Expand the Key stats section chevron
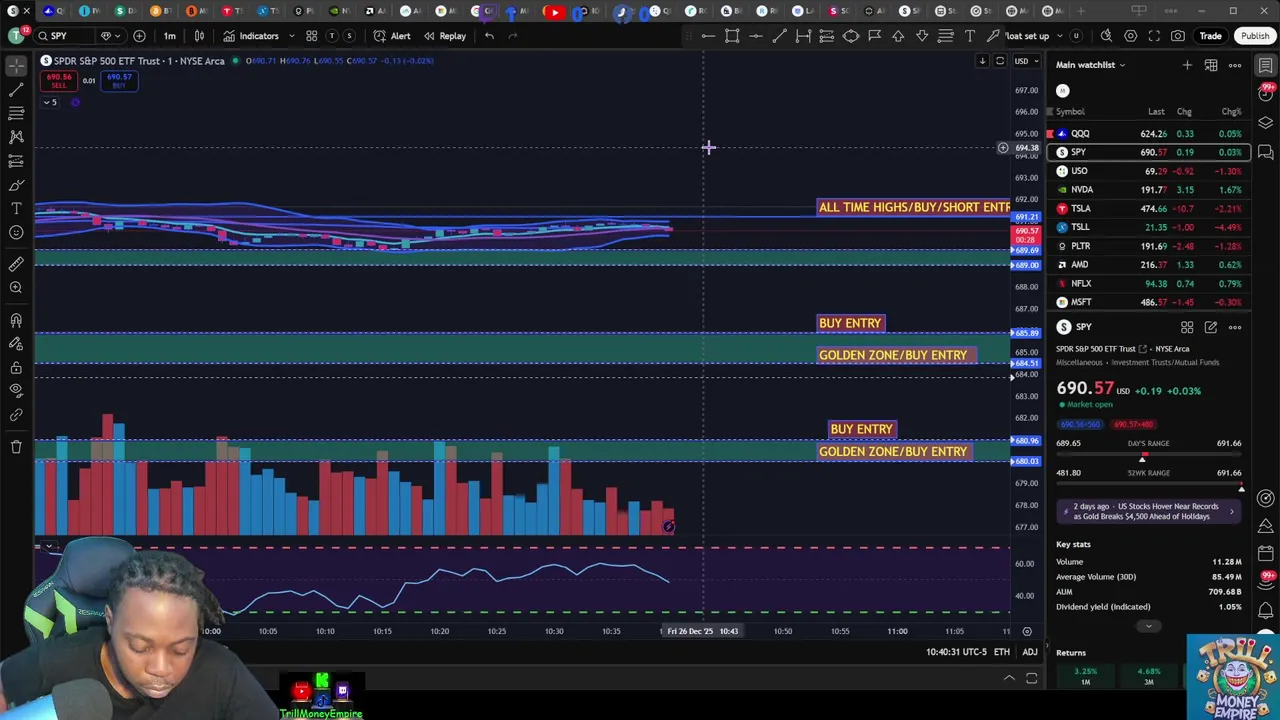Image resolution: width=1280 pixels, height=720 pixels. coord(1148,627)
